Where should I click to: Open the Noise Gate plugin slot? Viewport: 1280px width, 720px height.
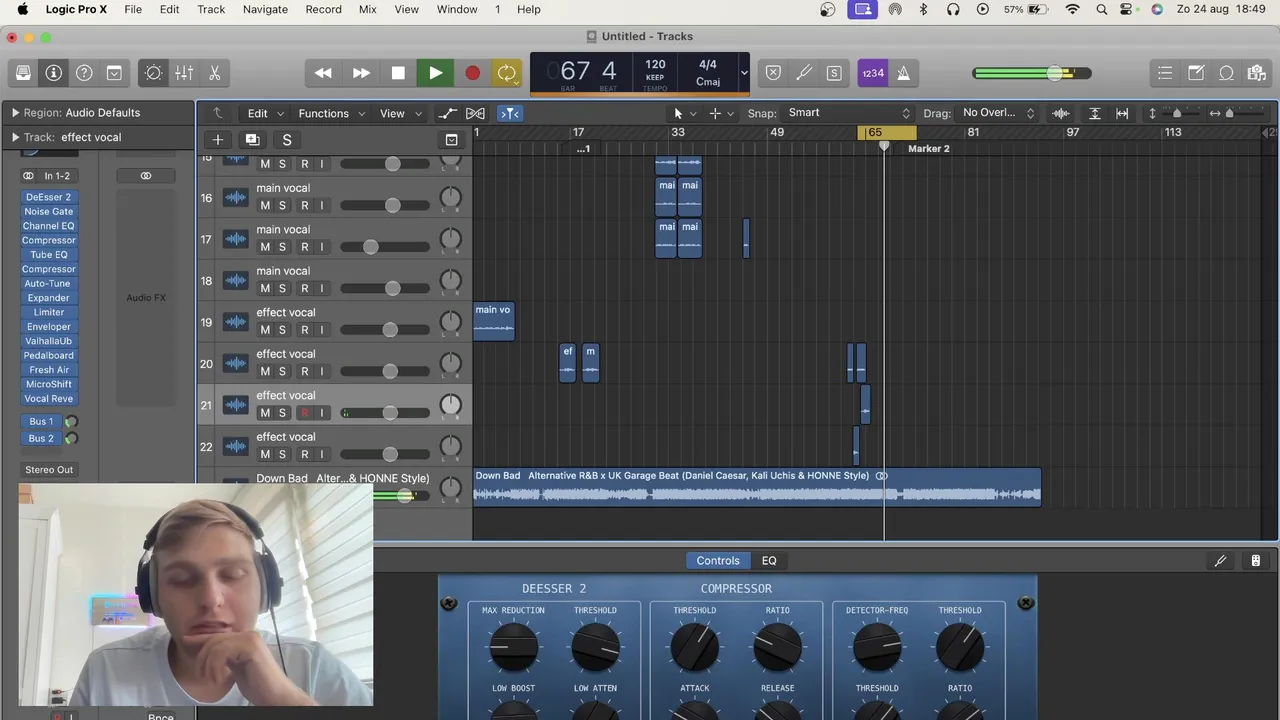tap(48, 212)
